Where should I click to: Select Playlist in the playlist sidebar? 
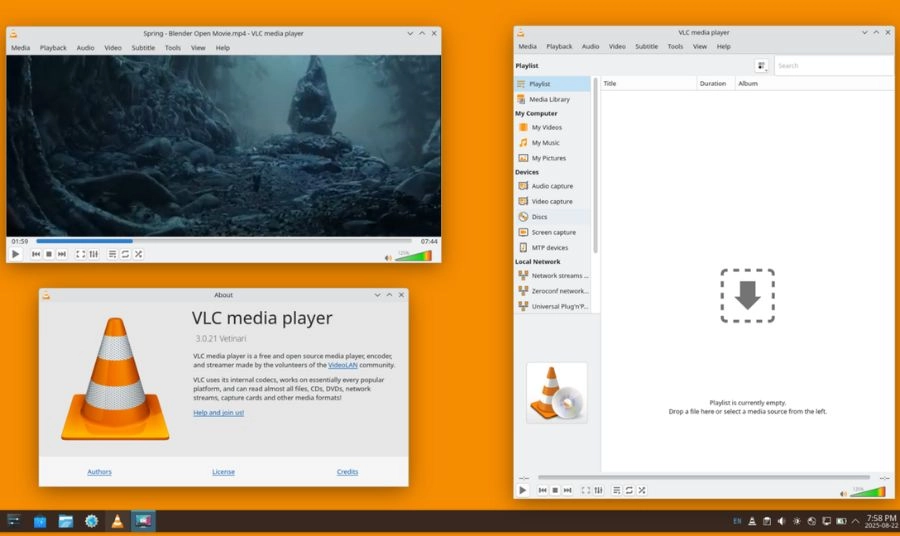click(x=552, y=84)
